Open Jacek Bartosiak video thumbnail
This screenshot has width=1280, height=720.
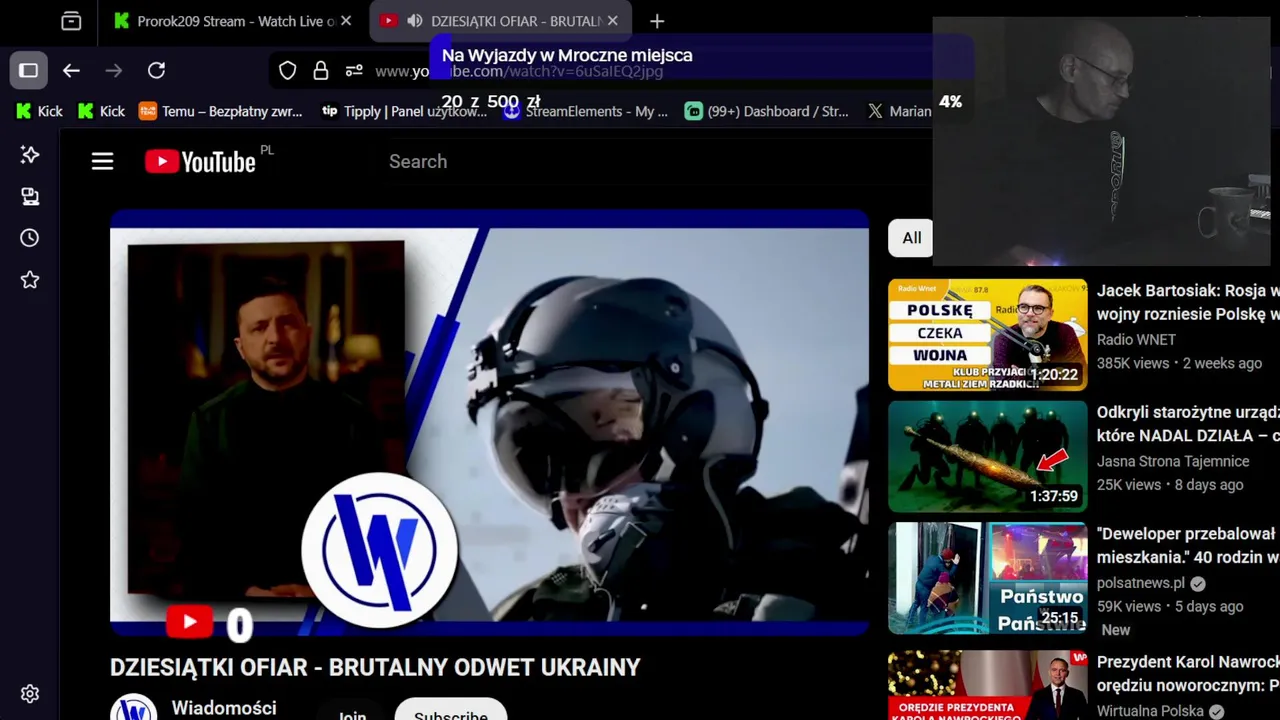point(987,334)
